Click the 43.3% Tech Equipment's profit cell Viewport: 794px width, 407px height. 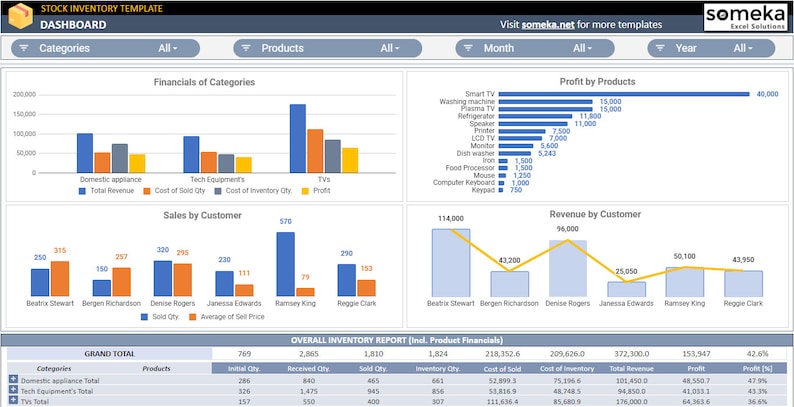758,391
